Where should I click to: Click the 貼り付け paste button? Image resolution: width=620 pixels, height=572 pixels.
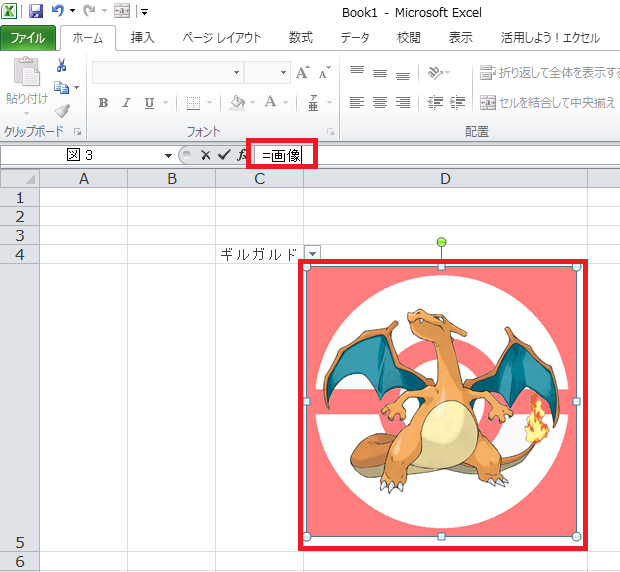26,86
